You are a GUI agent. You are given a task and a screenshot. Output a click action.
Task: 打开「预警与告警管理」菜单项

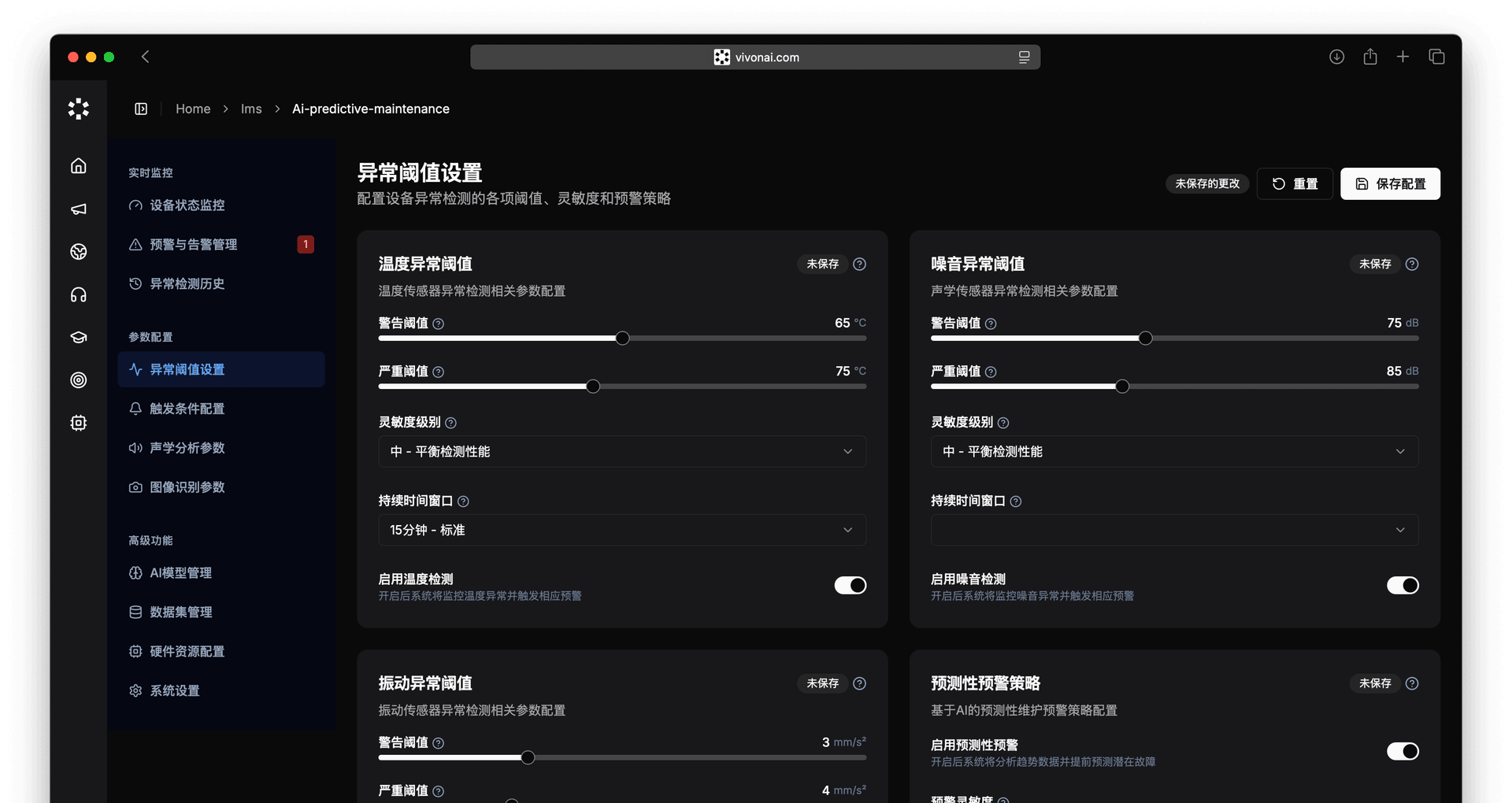click(195, 244)
